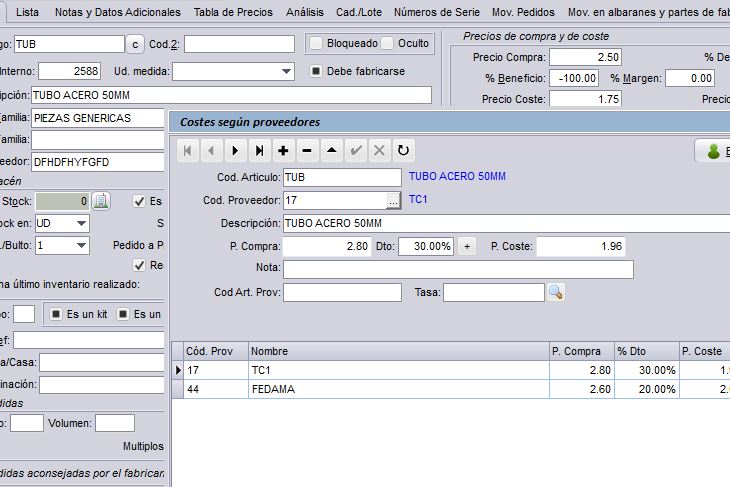Open the Cad./Lote tab
730x487 pixels.
click(359, 12)
